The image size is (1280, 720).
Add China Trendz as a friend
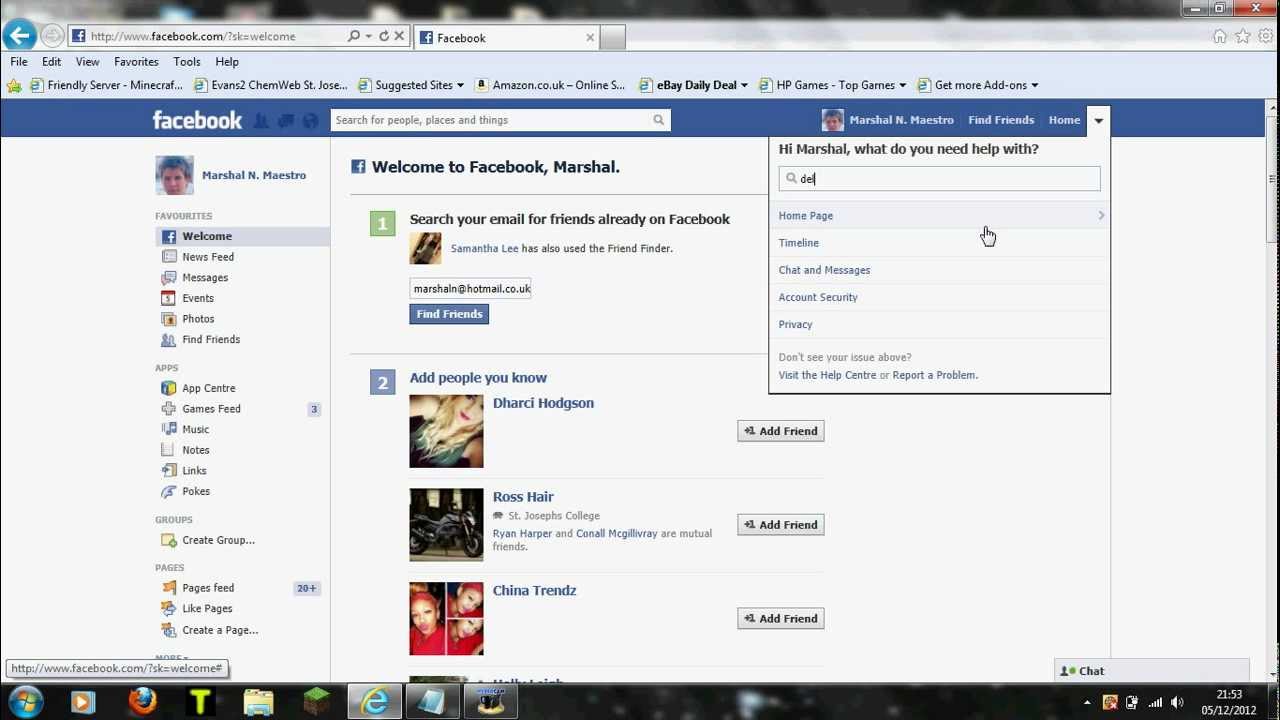click(781, 618)
